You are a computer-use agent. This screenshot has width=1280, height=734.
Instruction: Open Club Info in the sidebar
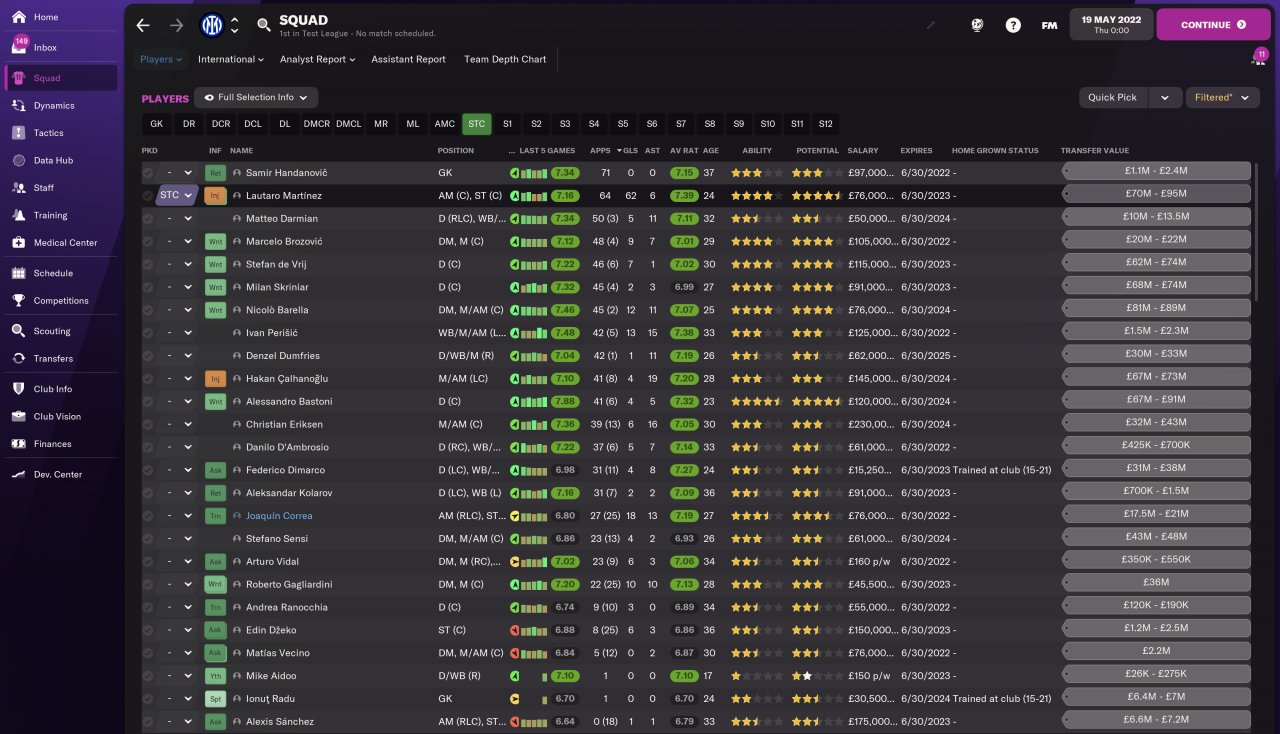(x=60, y=389)
